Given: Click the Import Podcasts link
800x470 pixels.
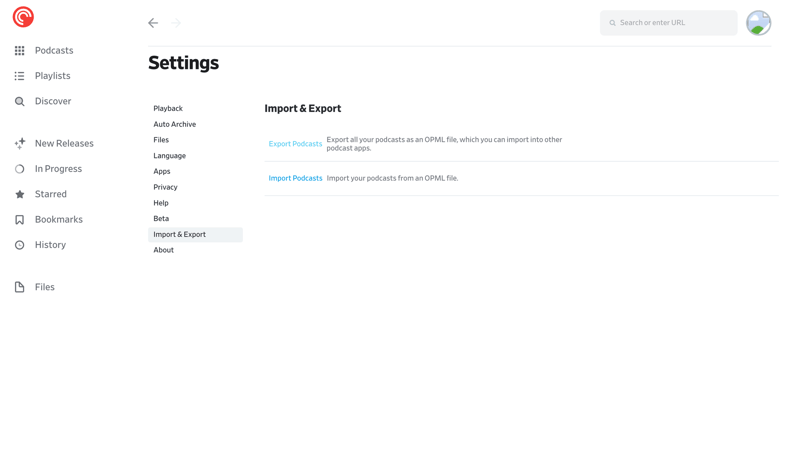Looking at the screenshot, I should pyautogui.click(x=295, y=178).
